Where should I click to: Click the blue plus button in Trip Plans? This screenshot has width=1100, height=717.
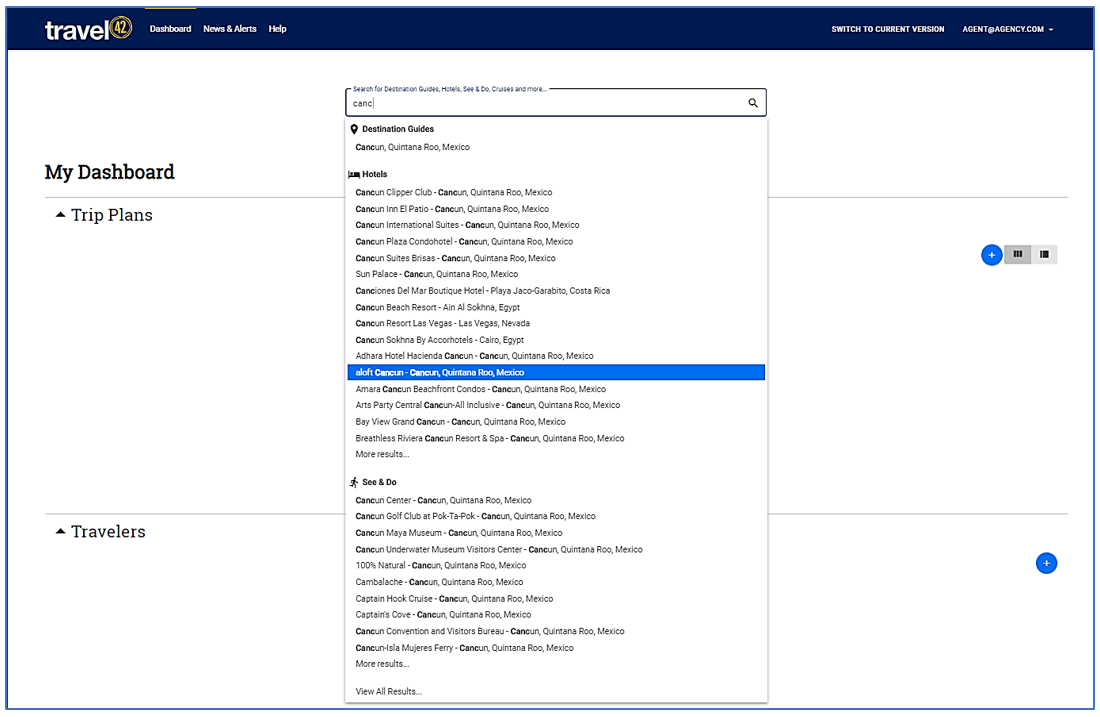(x=991, y=255)
